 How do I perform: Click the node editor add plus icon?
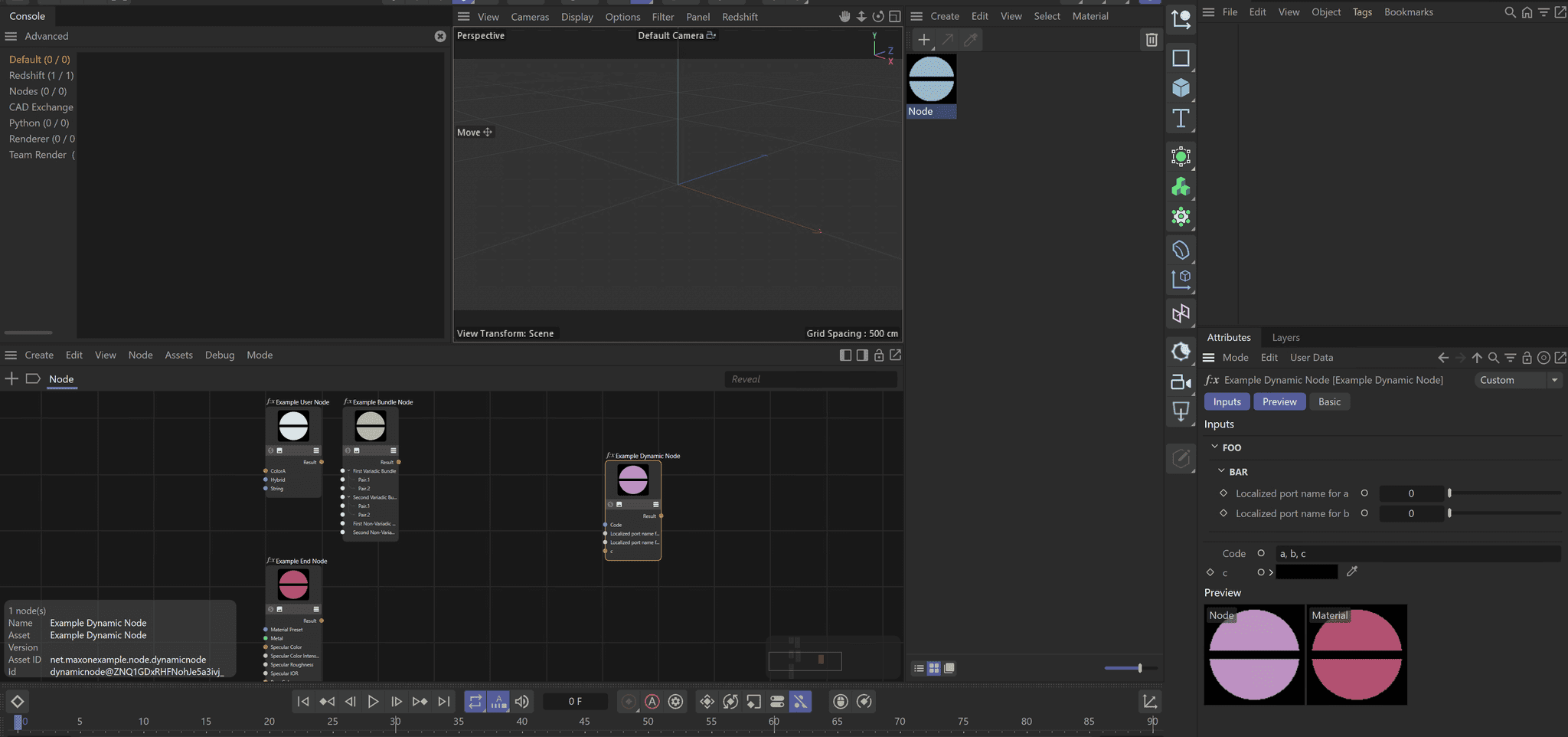[x=11, y=378]
